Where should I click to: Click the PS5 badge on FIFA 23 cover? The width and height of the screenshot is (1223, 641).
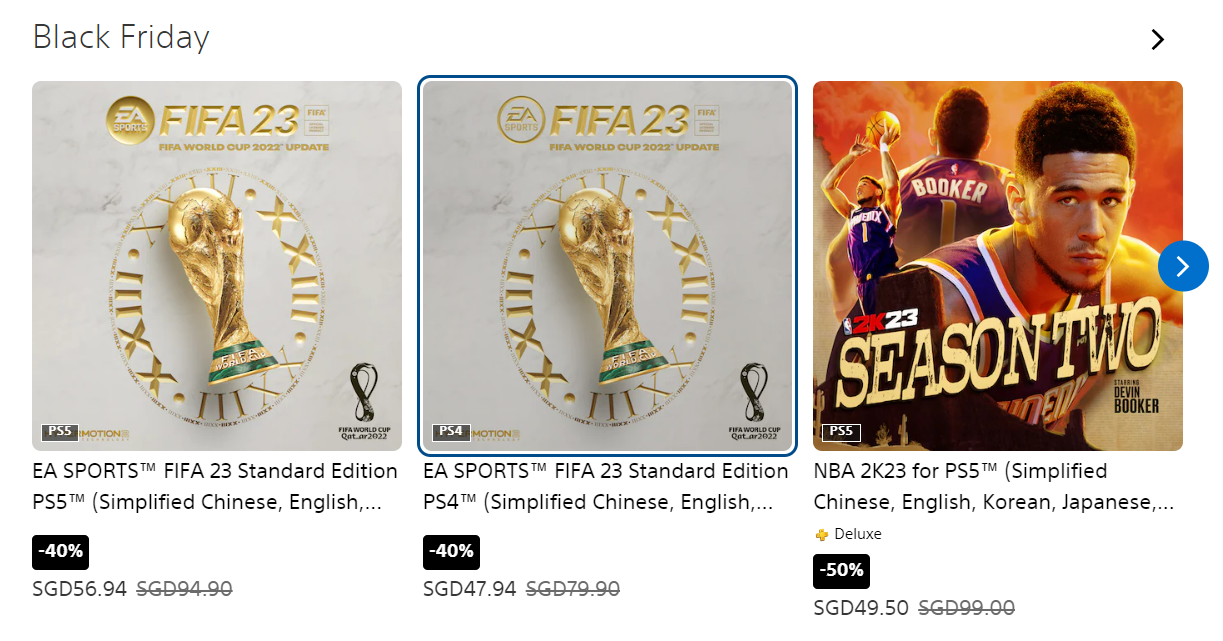pos(60,432)
